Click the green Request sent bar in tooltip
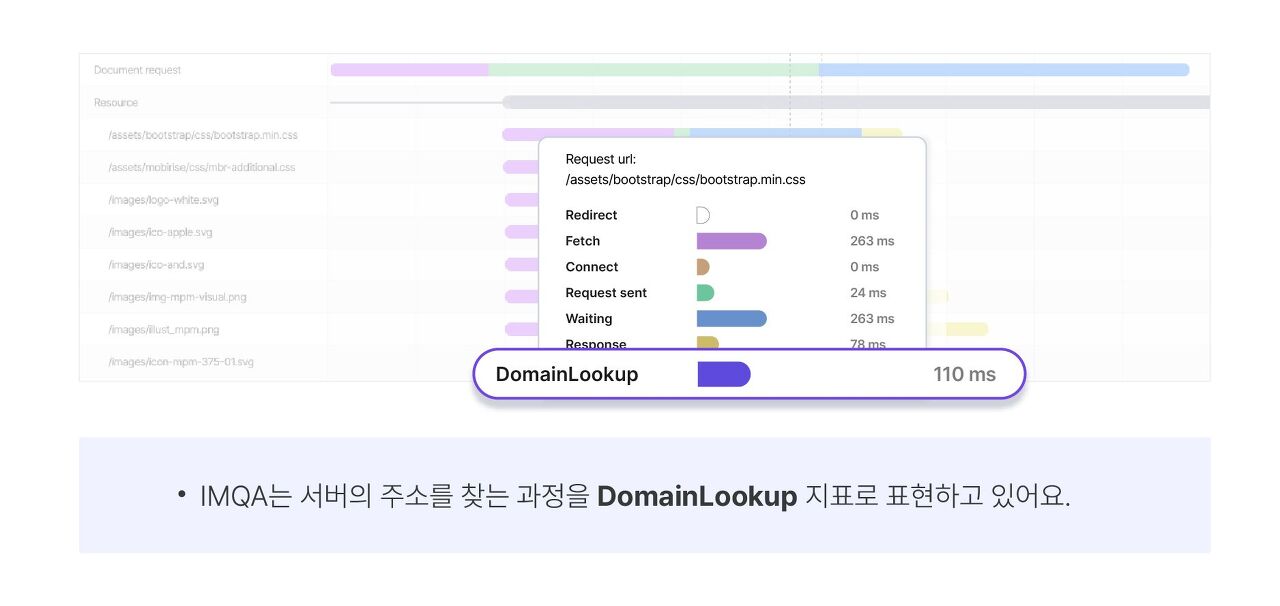1280x606 pixels. click(705, 293)
